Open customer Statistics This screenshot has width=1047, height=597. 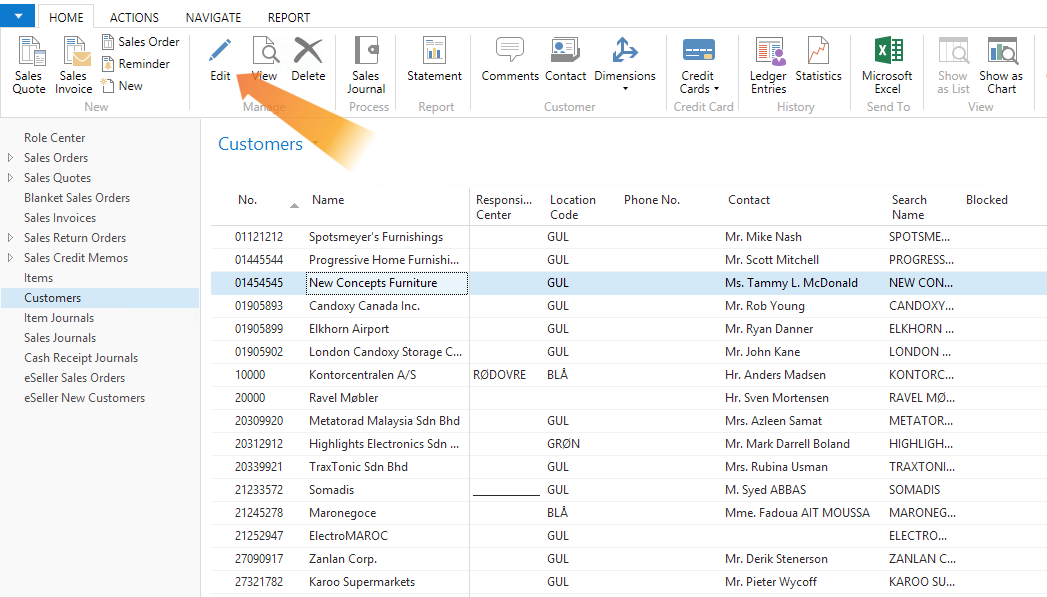(x=819, y=60)
